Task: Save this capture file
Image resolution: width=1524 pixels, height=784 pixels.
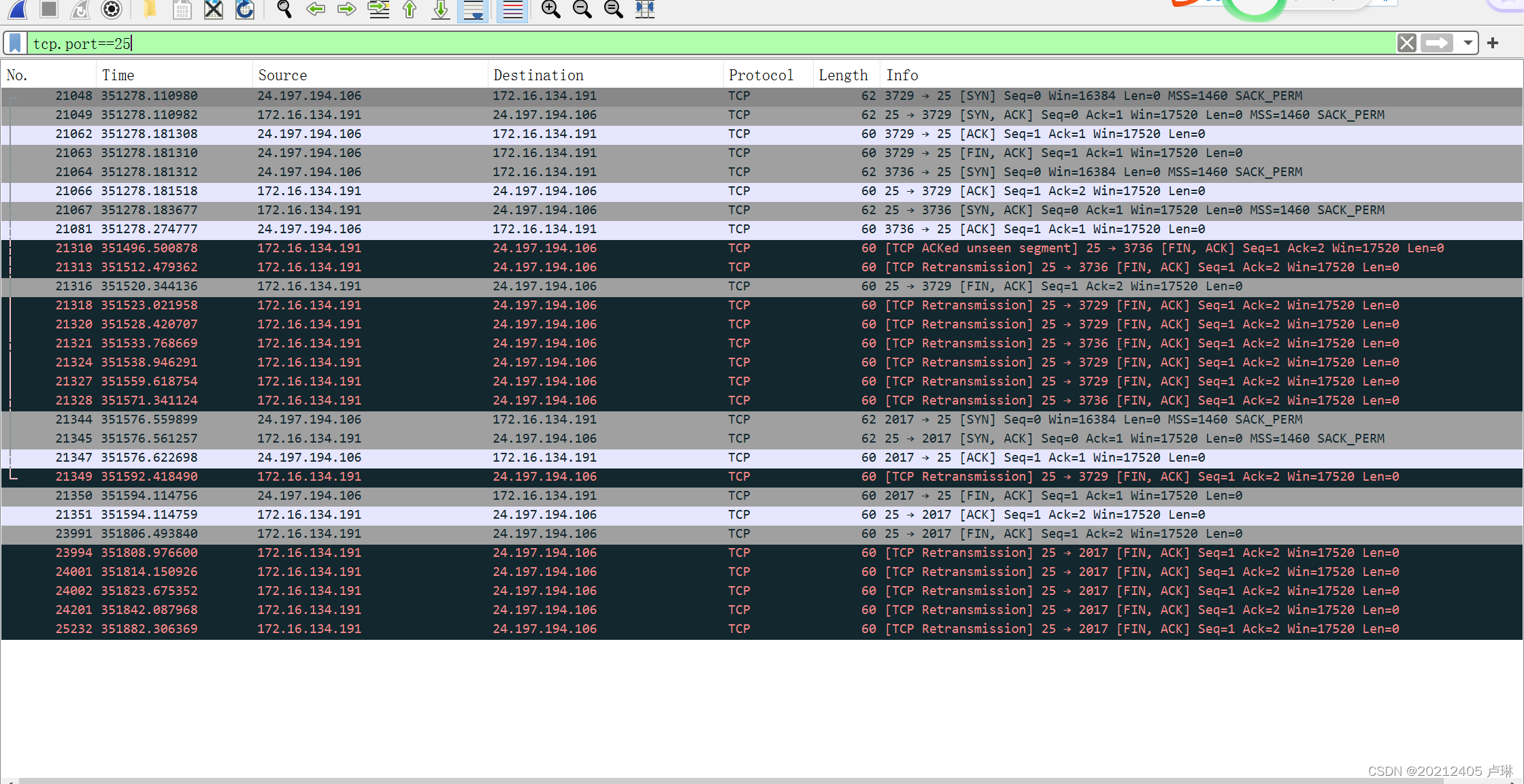Action: tap(182, 9)
